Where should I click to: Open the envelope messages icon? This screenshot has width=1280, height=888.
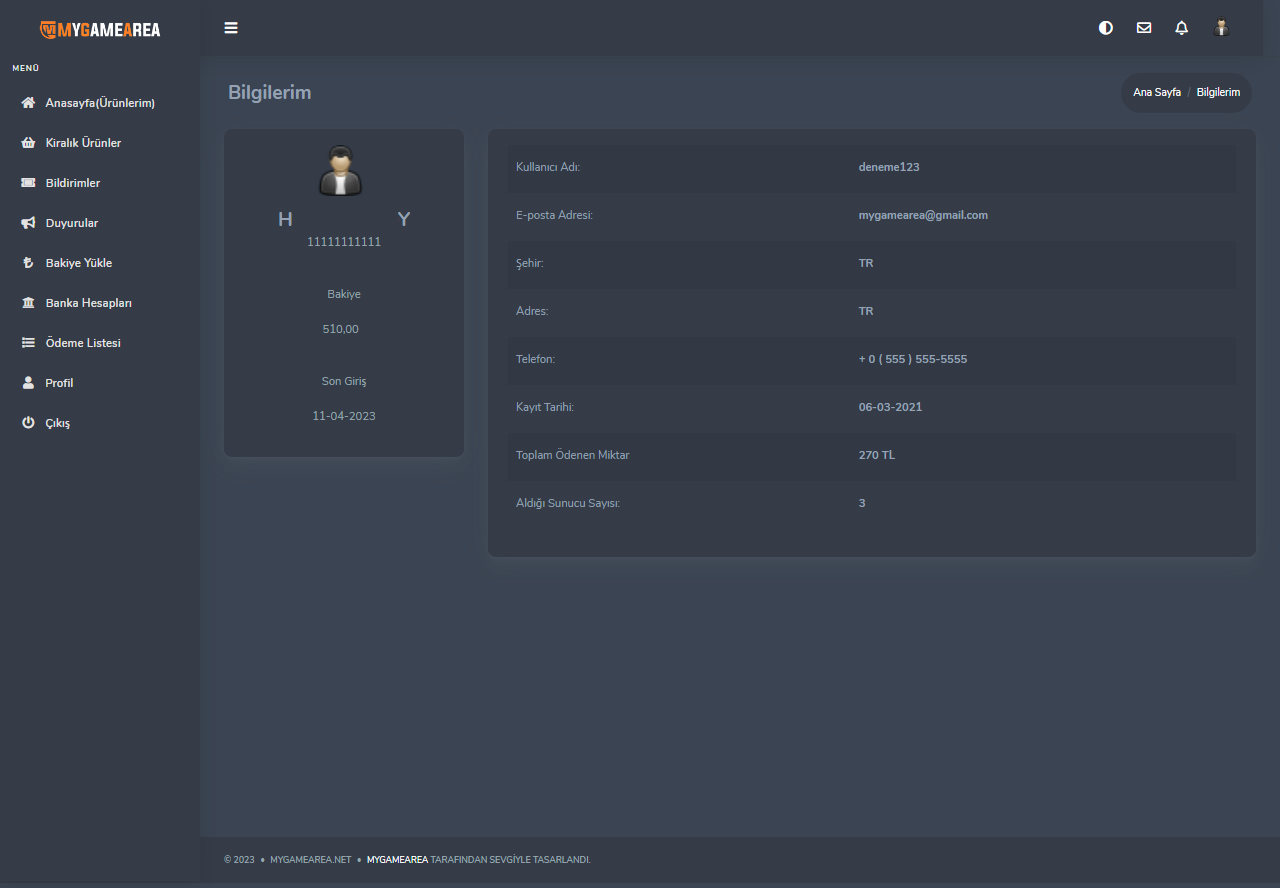[1144, 28]
